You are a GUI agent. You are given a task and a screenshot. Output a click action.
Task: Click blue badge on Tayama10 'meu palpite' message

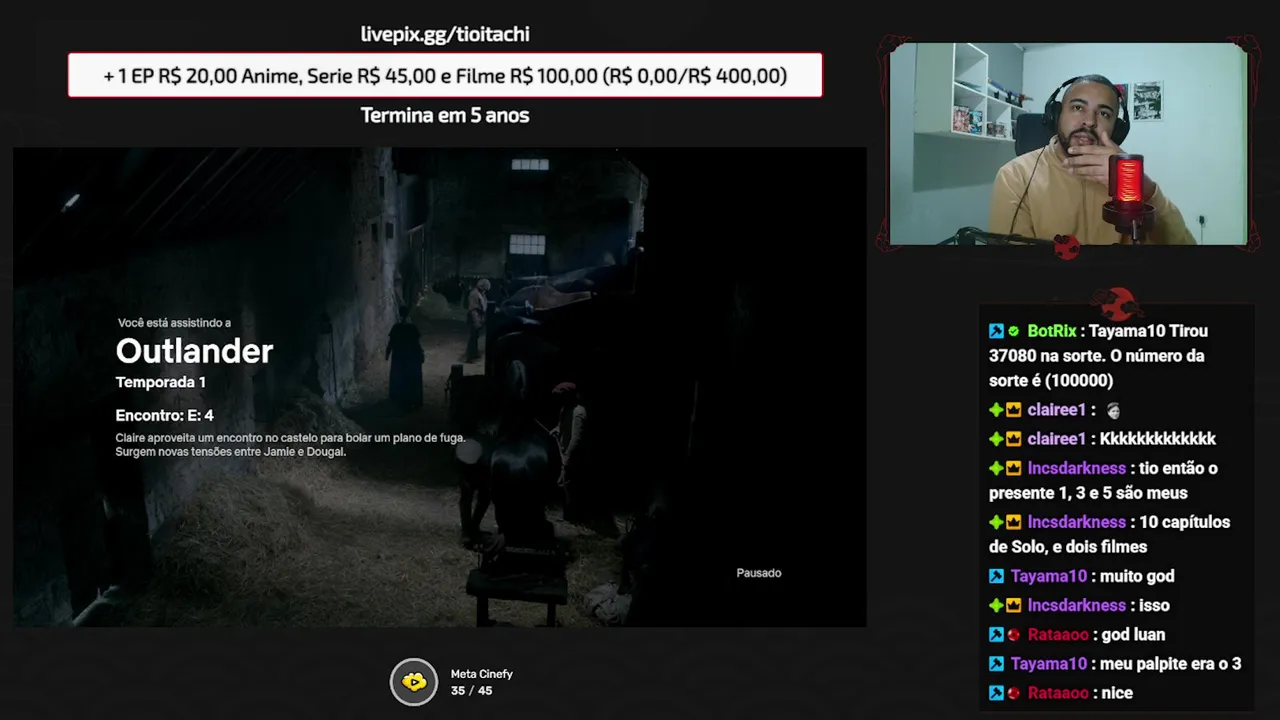[x=996, y=663]
